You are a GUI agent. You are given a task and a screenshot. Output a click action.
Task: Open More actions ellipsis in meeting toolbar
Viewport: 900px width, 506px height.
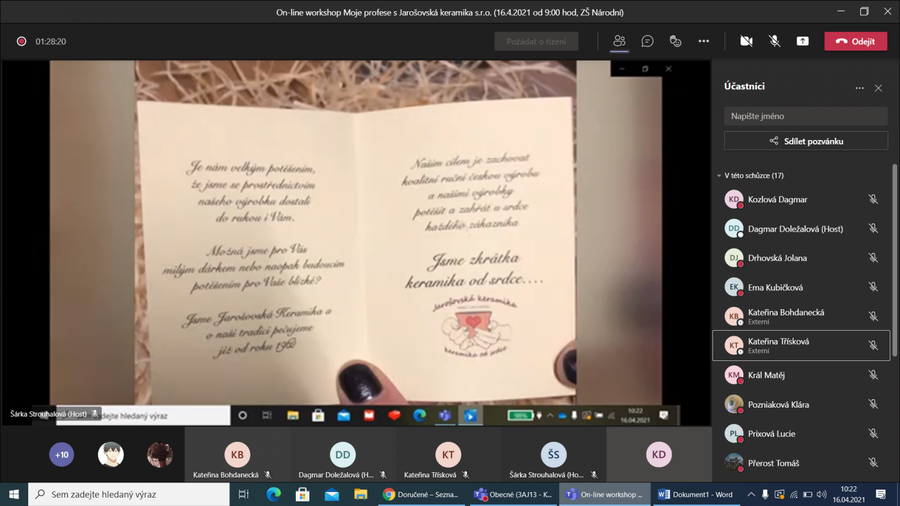point(704,41)
